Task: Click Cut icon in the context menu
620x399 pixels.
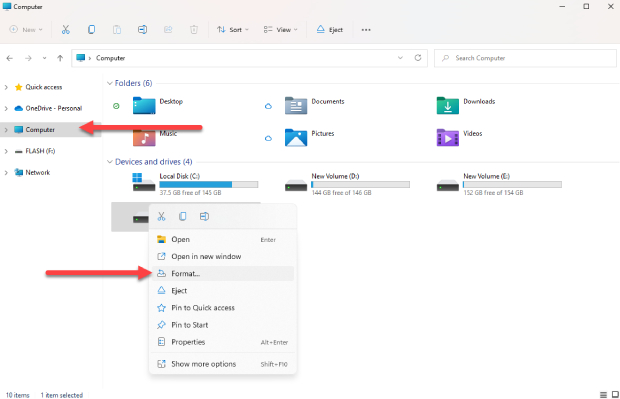Action: point(161,217)
